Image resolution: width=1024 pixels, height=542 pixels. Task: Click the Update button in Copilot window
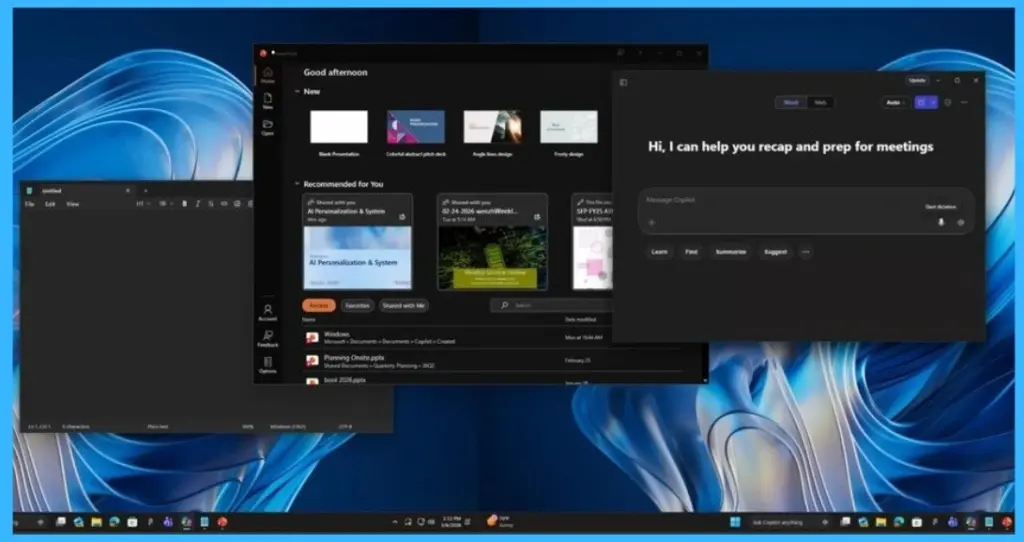click(x=917, y=80)
